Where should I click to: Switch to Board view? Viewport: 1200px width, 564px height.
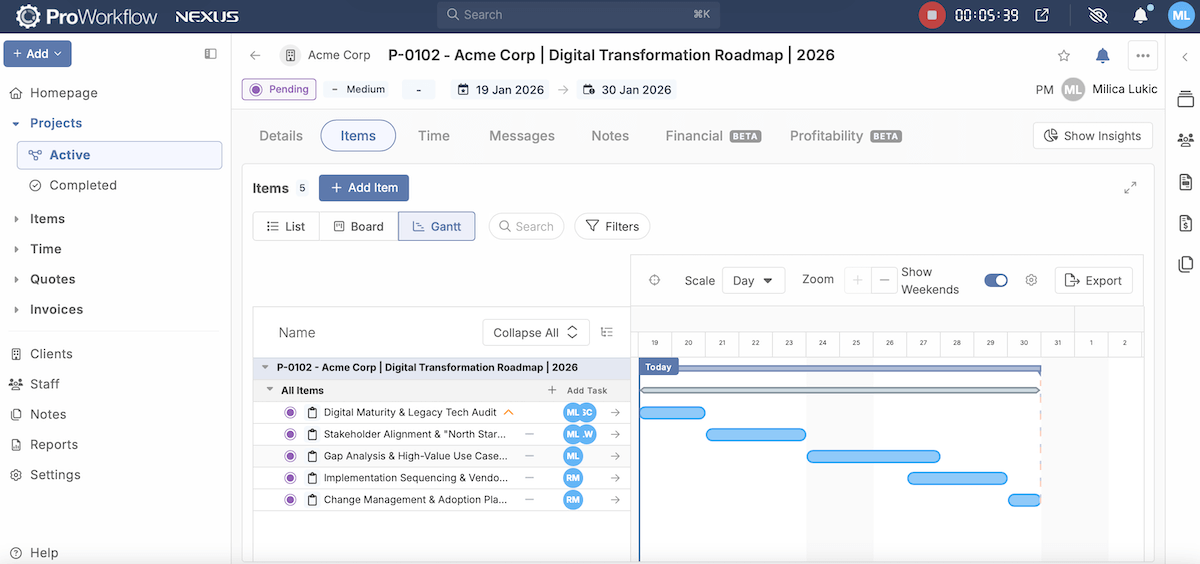pyautogui.click(x=358, y=227)
